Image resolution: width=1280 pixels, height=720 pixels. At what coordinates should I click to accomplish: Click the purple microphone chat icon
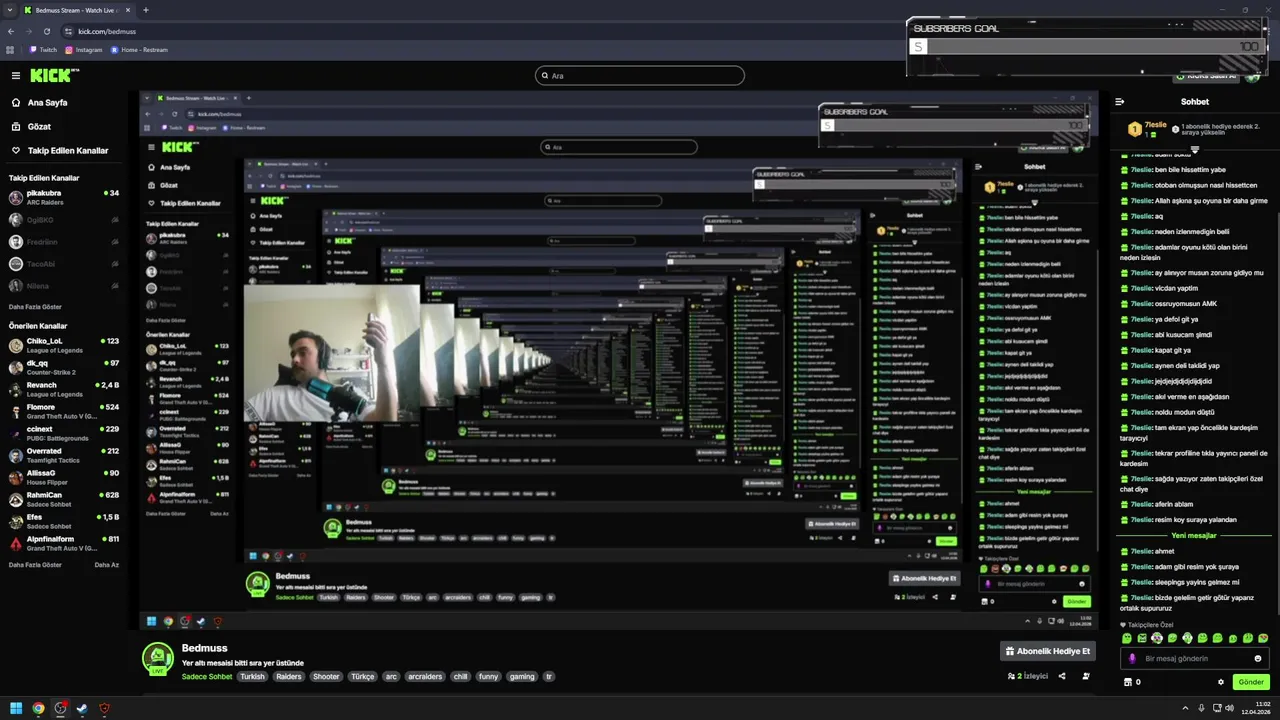[x=1132, y=659]
